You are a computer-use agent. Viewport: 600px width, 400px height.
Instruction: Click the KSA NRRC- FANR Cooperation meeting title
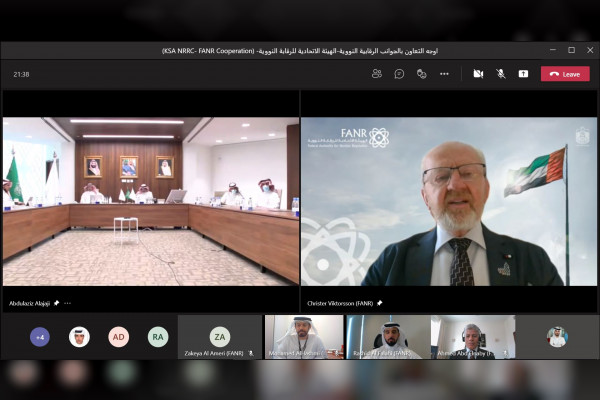point(300,51)
